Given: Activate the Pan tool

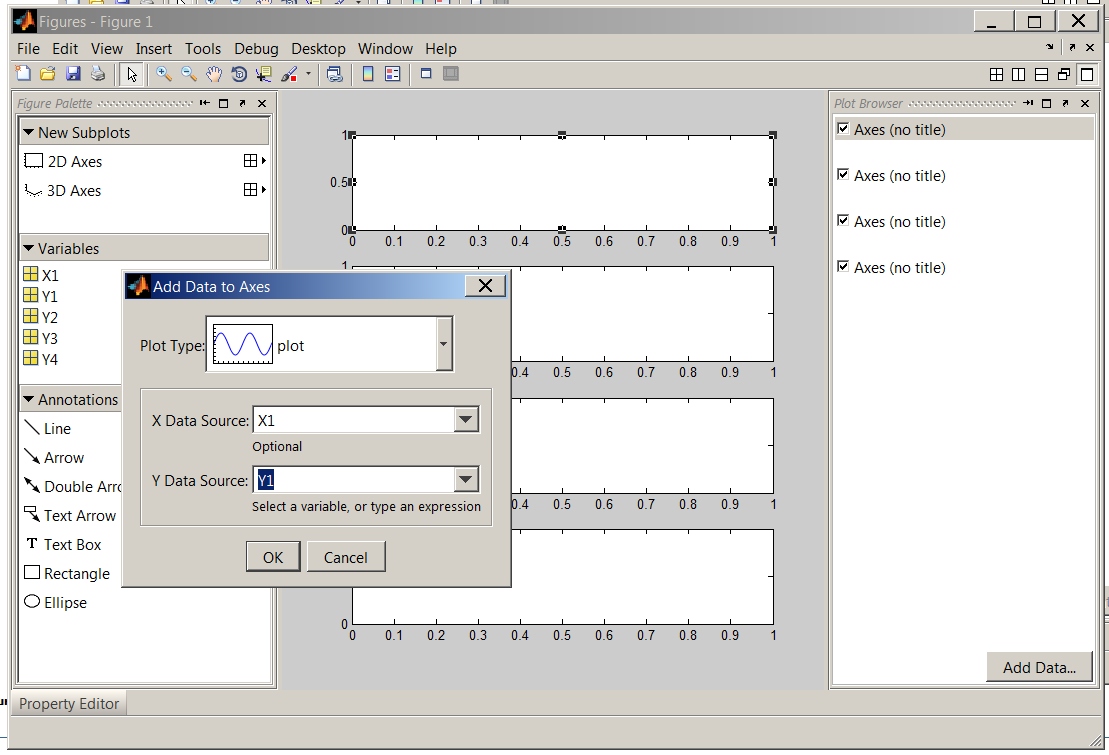Looking at the screenshot, I should click(213, 73).
